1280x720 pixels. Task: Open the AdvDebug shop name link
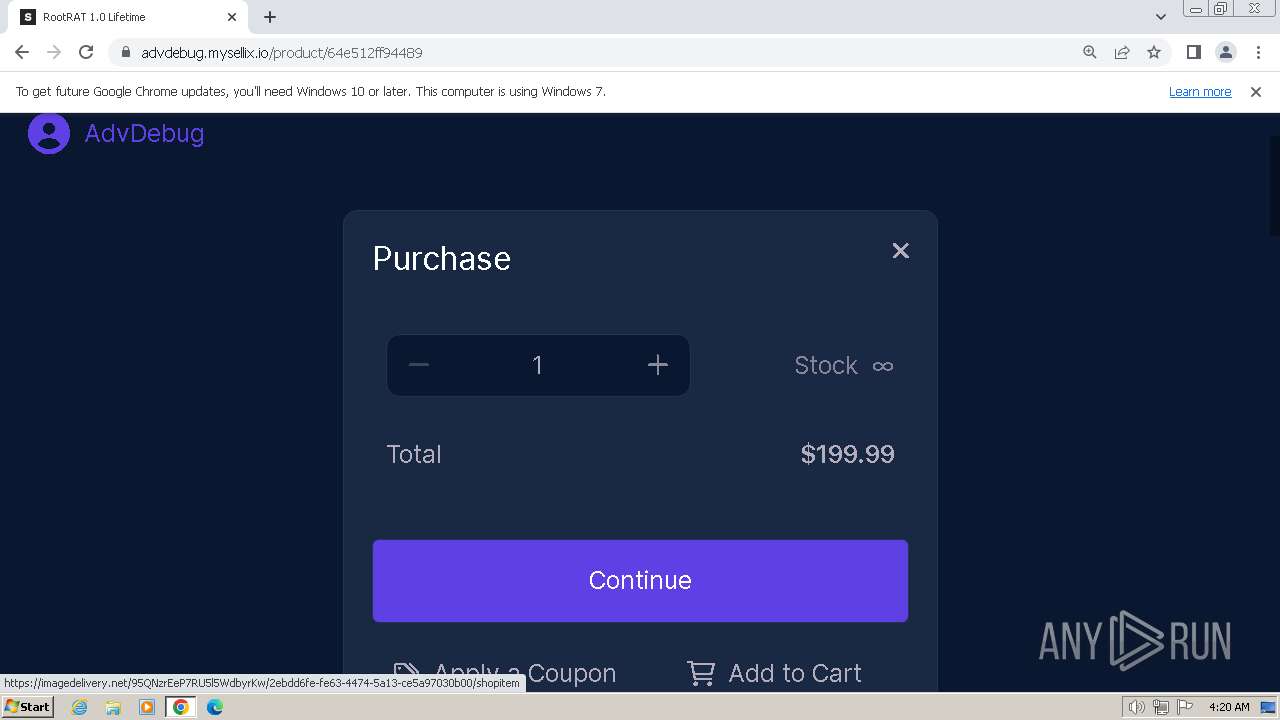(x=144, y=133)
